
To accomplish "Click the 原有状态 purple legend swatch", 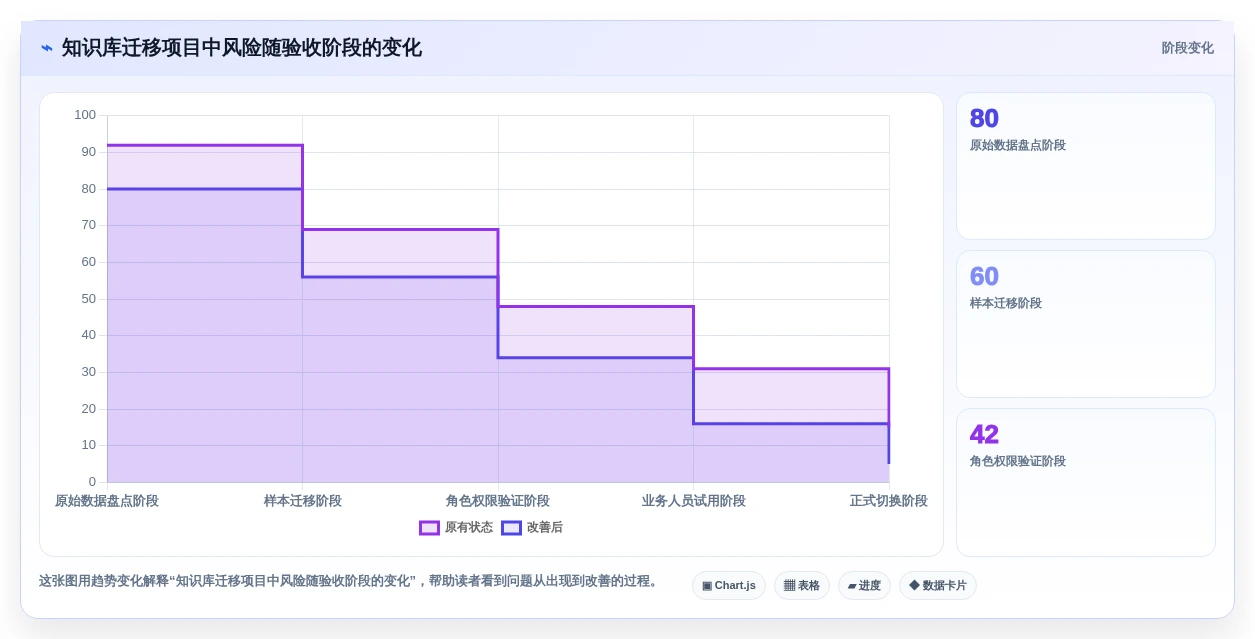I will 429,528.
